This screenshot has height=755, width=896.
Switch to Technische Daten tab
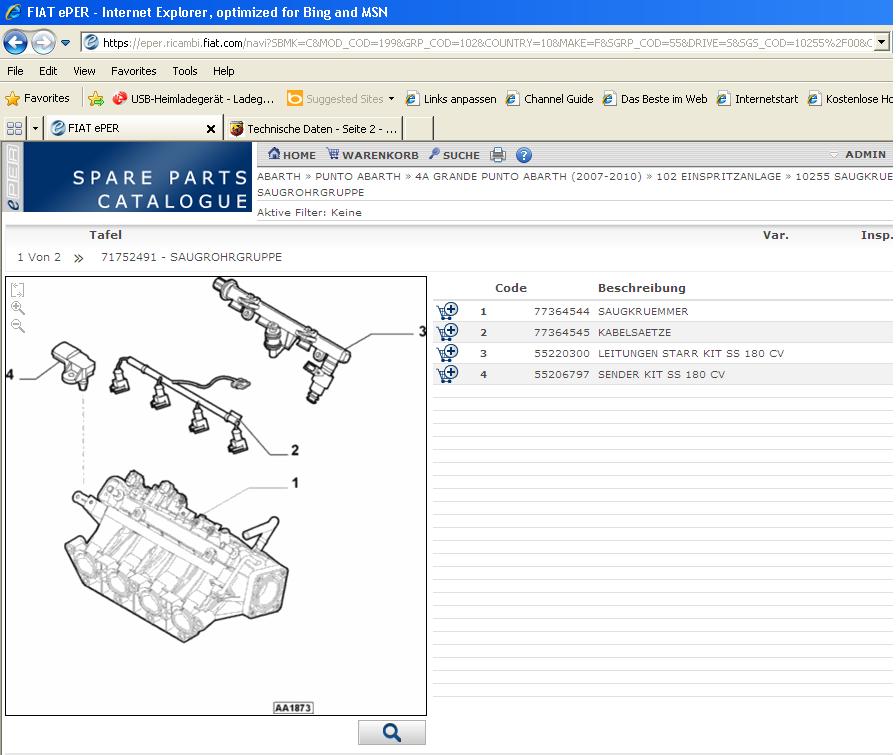click(312, 128)
